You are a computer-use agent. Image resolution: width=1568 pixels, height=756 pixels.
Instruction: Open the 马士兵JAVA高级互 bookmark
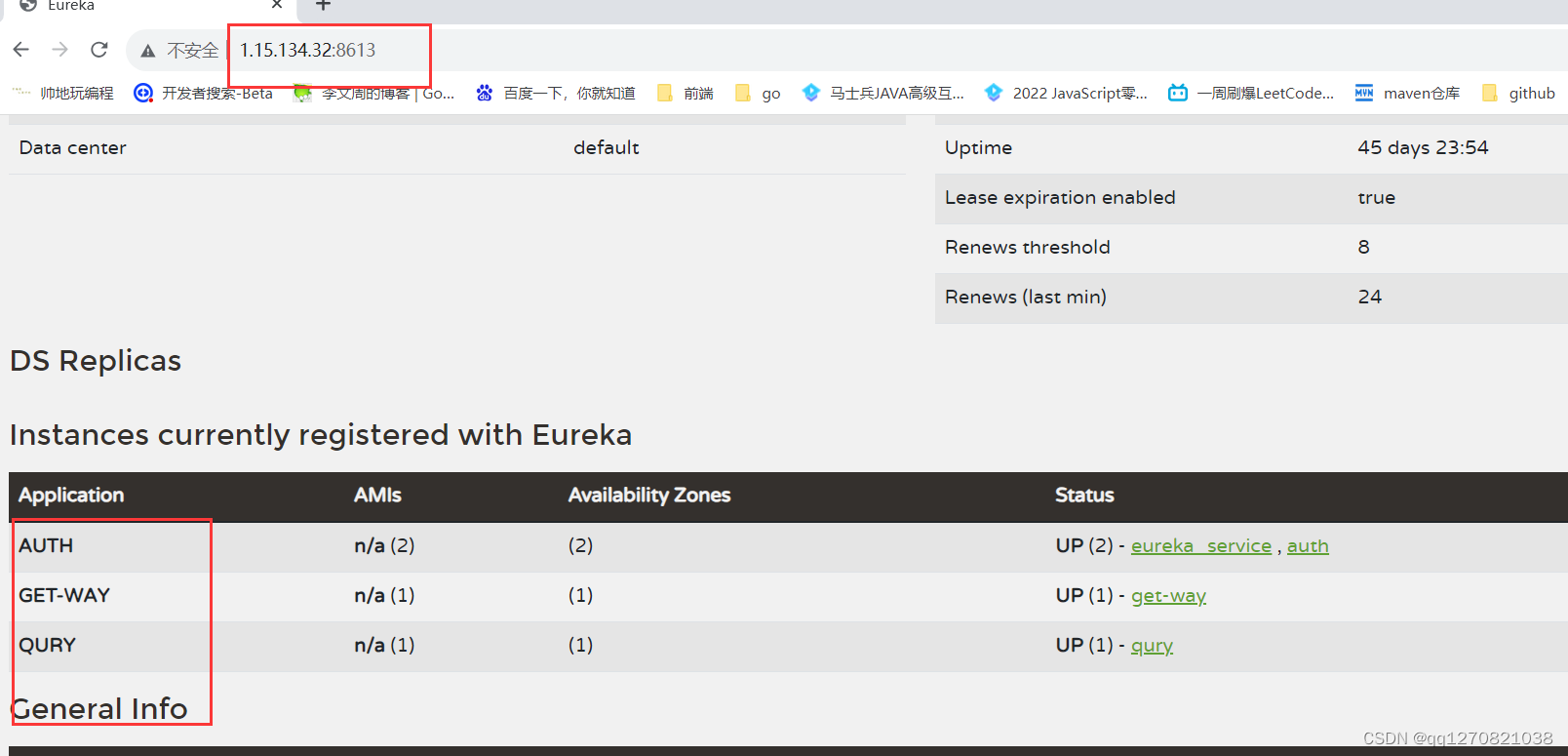(x=882, y=94)
